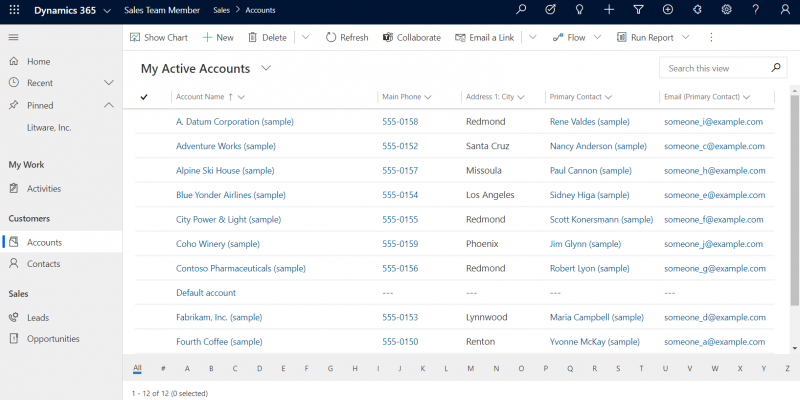This screenshot has width=800, height=400.
Task: Click the Run Report command
Action: coord(645,37)
